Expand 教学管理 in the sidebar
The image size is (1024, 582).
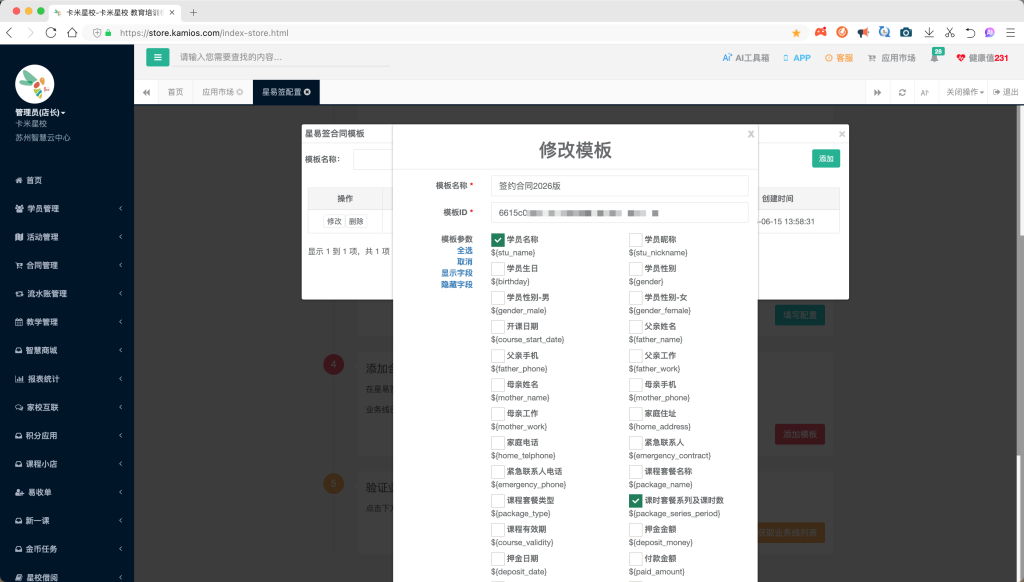[x=67, y=322]
